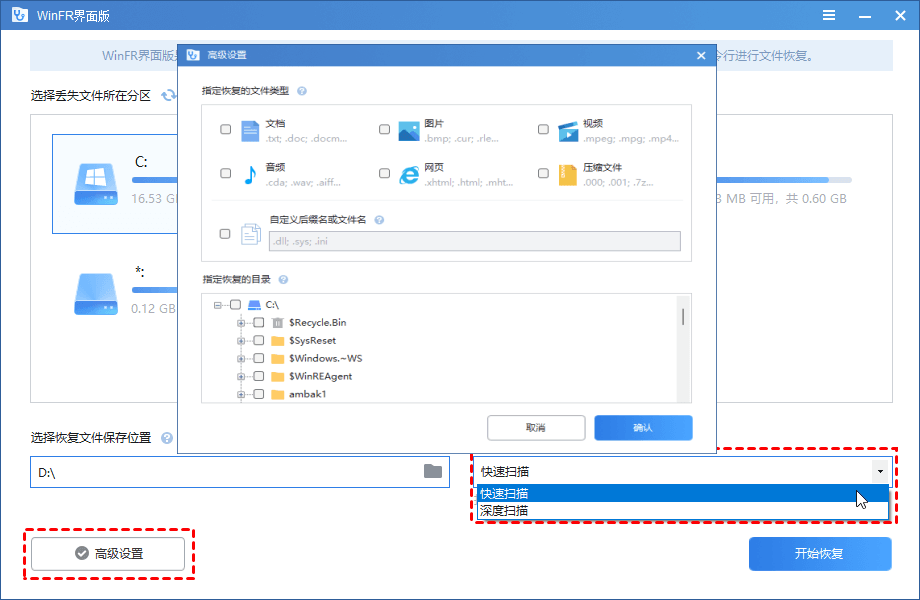The image size is (920, 600).
Task: Click the help icon beside 指定恢复的文件类型
Action: [x=302, y=91]
